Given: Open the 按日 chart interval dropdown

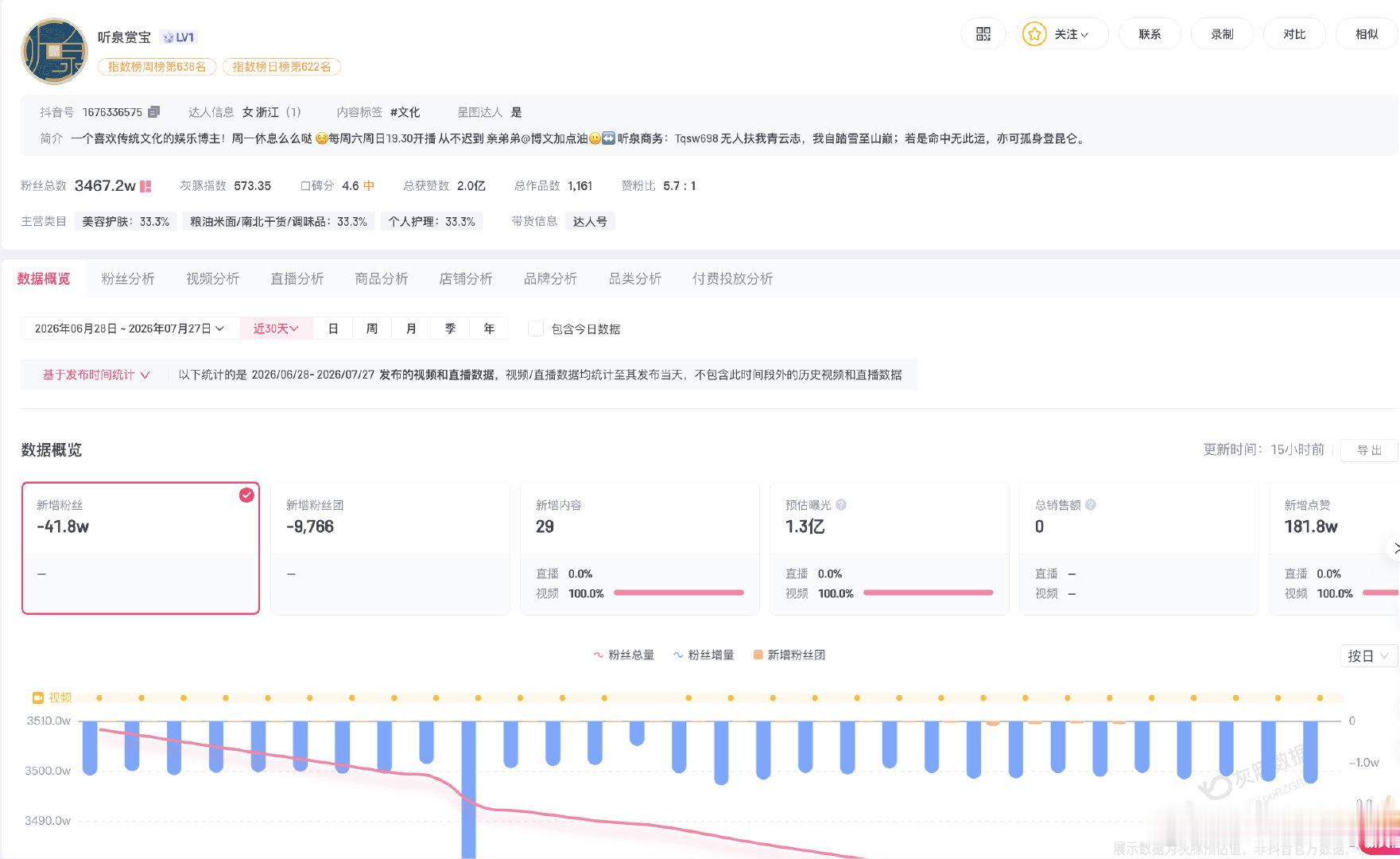Looking at the screenshot, I should click(x=1368, y=656).
